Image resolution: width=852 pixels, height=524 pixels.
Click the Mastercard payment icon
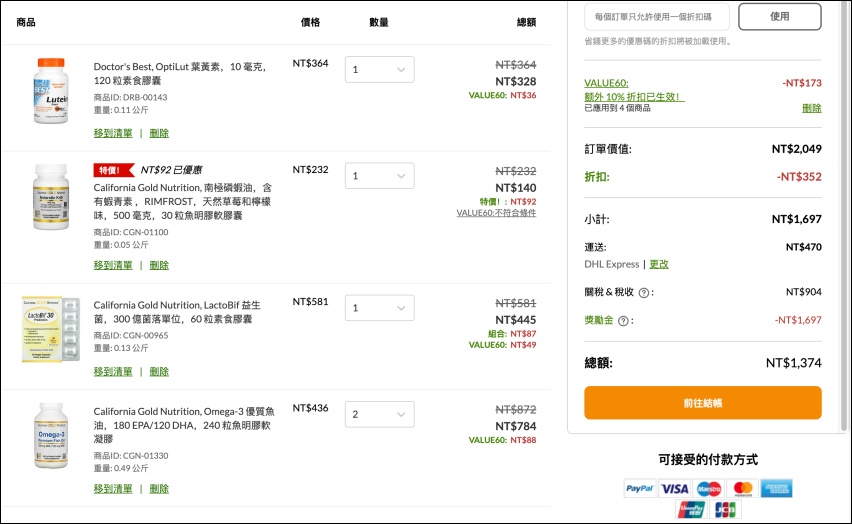[742, 488]
